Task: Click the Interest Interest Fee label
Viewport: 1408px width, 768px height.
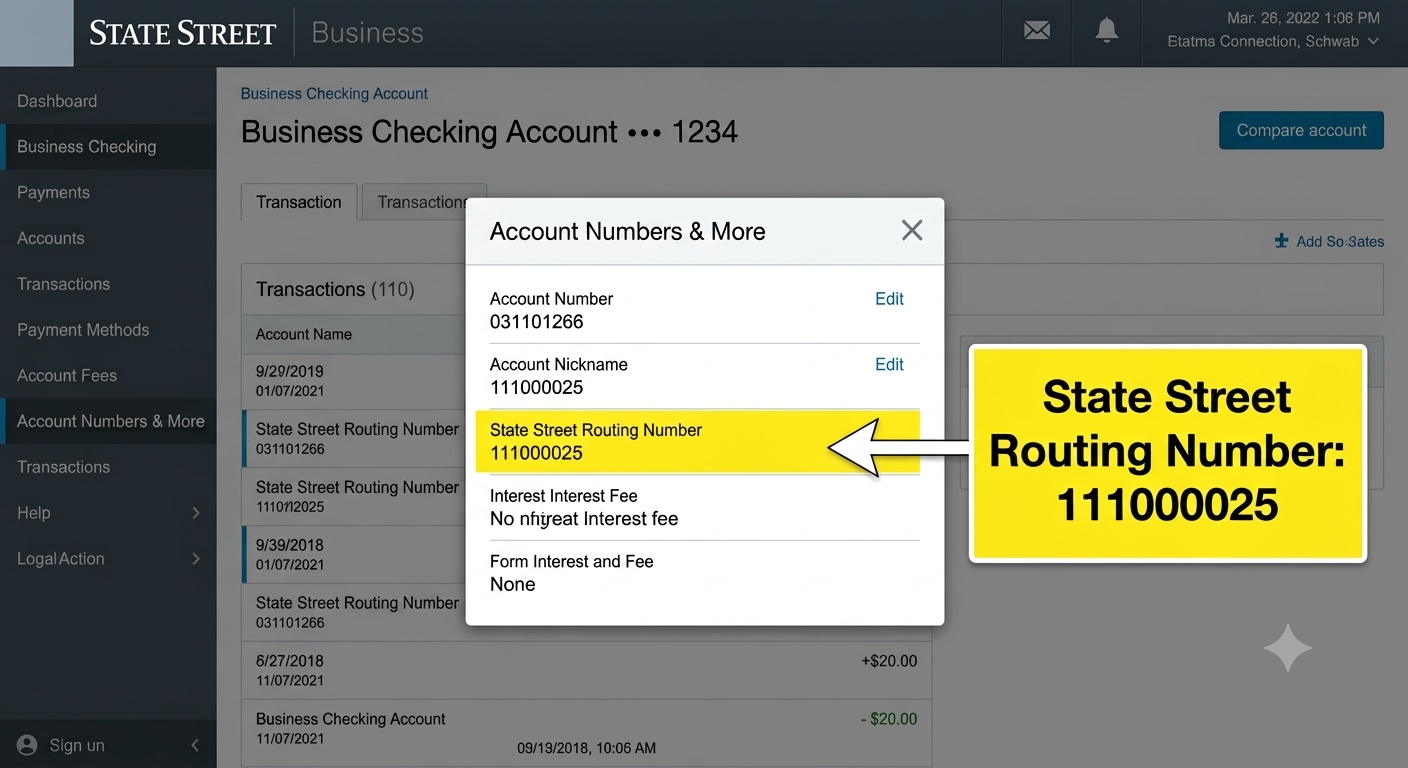Action: (x=563, y=496)
